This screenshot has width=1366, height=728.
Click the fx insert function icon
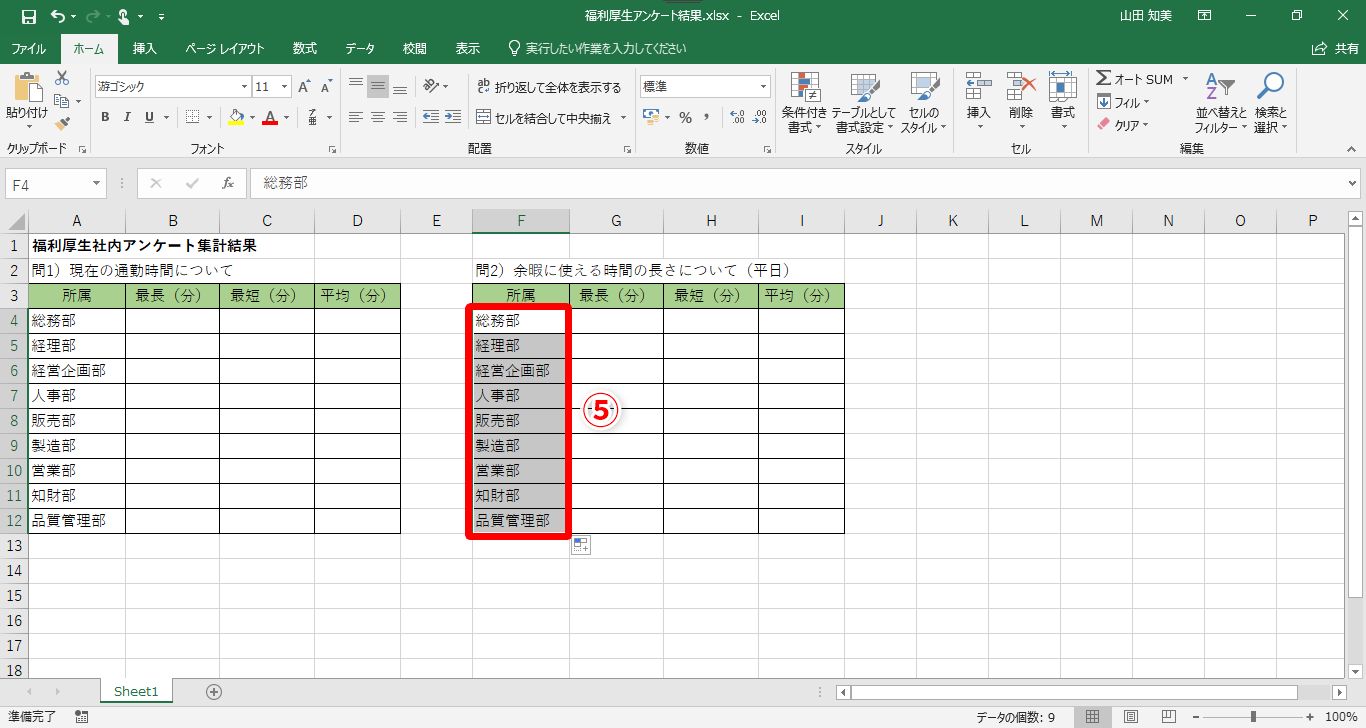(x=228, y=183)
